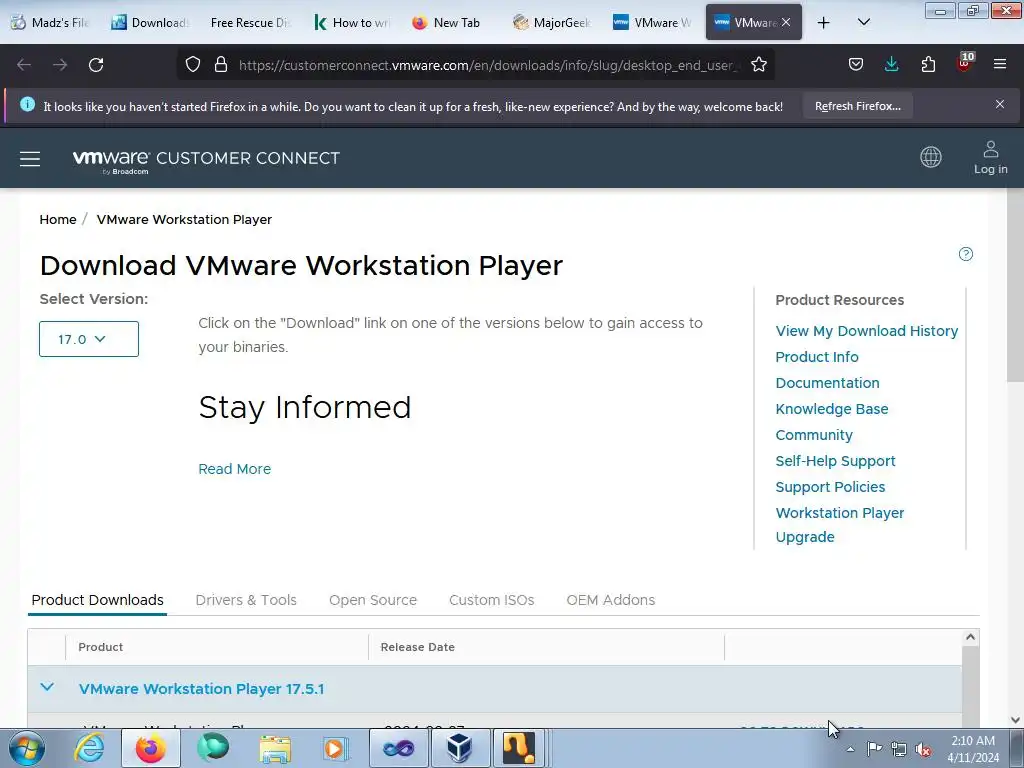
Task: Collapse the VMware Workstation Player 17.5.1 row
Action: pyautogui.click(x=47, y=688)
